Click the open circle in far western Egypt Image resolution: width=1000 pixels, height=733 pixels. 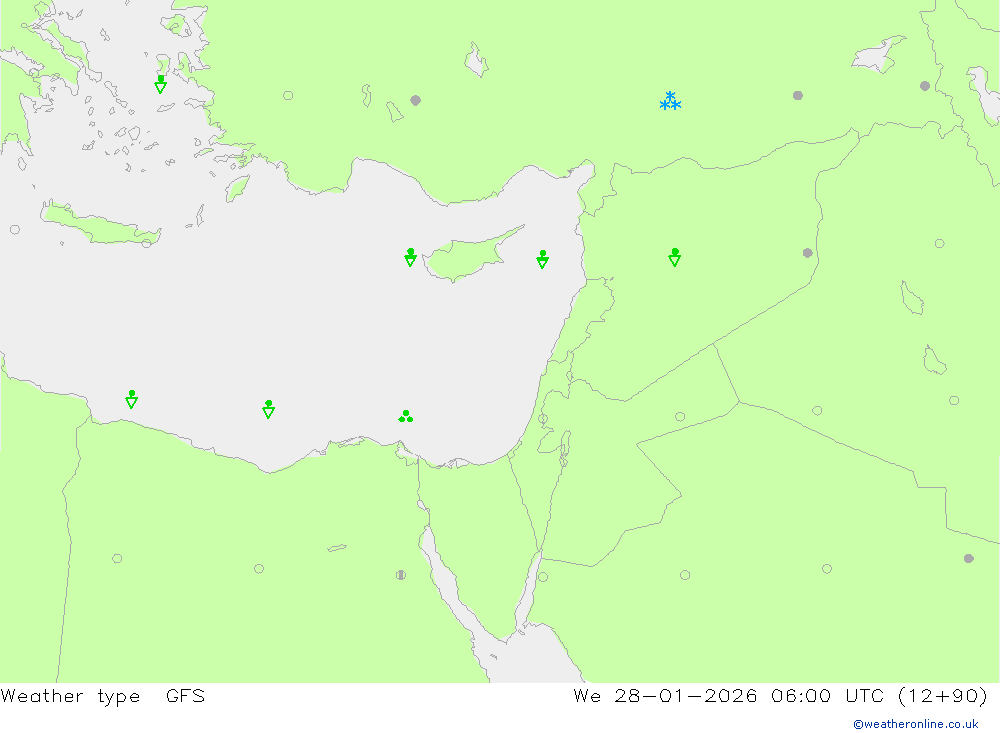(x=117, y=558)
